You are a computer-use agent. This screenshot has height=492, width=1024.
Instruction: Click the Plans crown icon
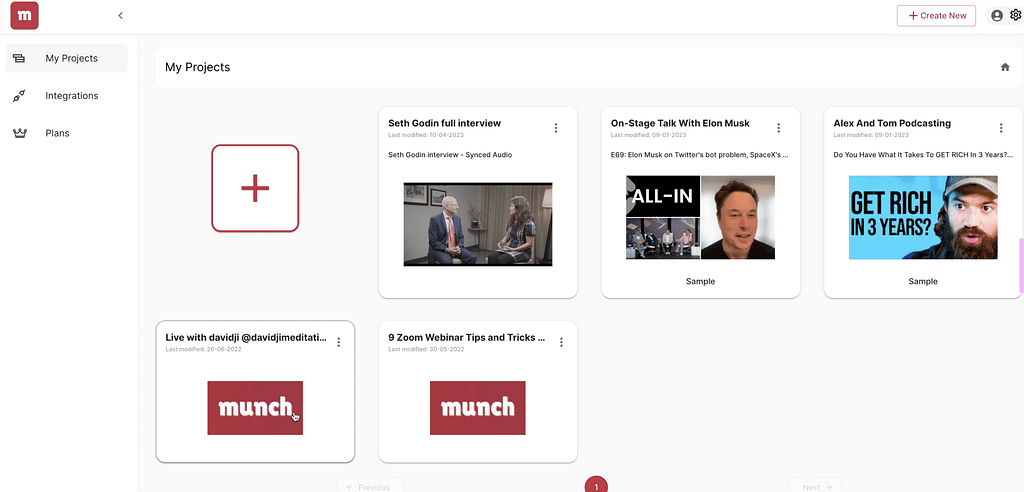click(19, 133)
